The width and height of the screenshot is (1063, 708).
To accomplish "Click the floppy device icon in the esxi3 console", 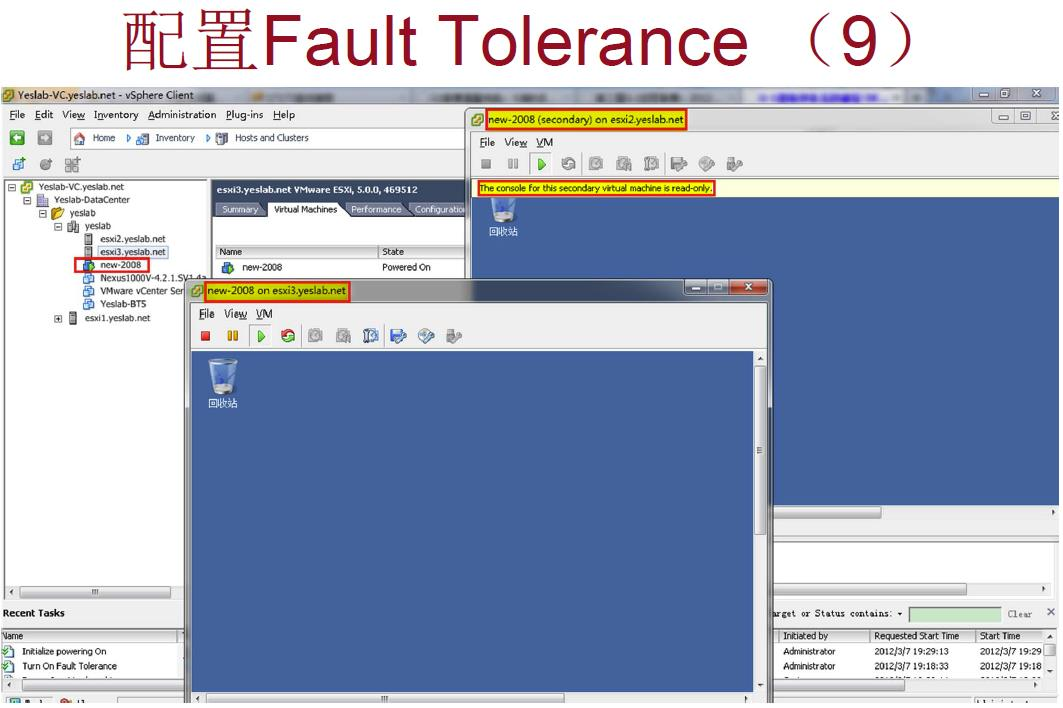I will (x=398, y=336).
